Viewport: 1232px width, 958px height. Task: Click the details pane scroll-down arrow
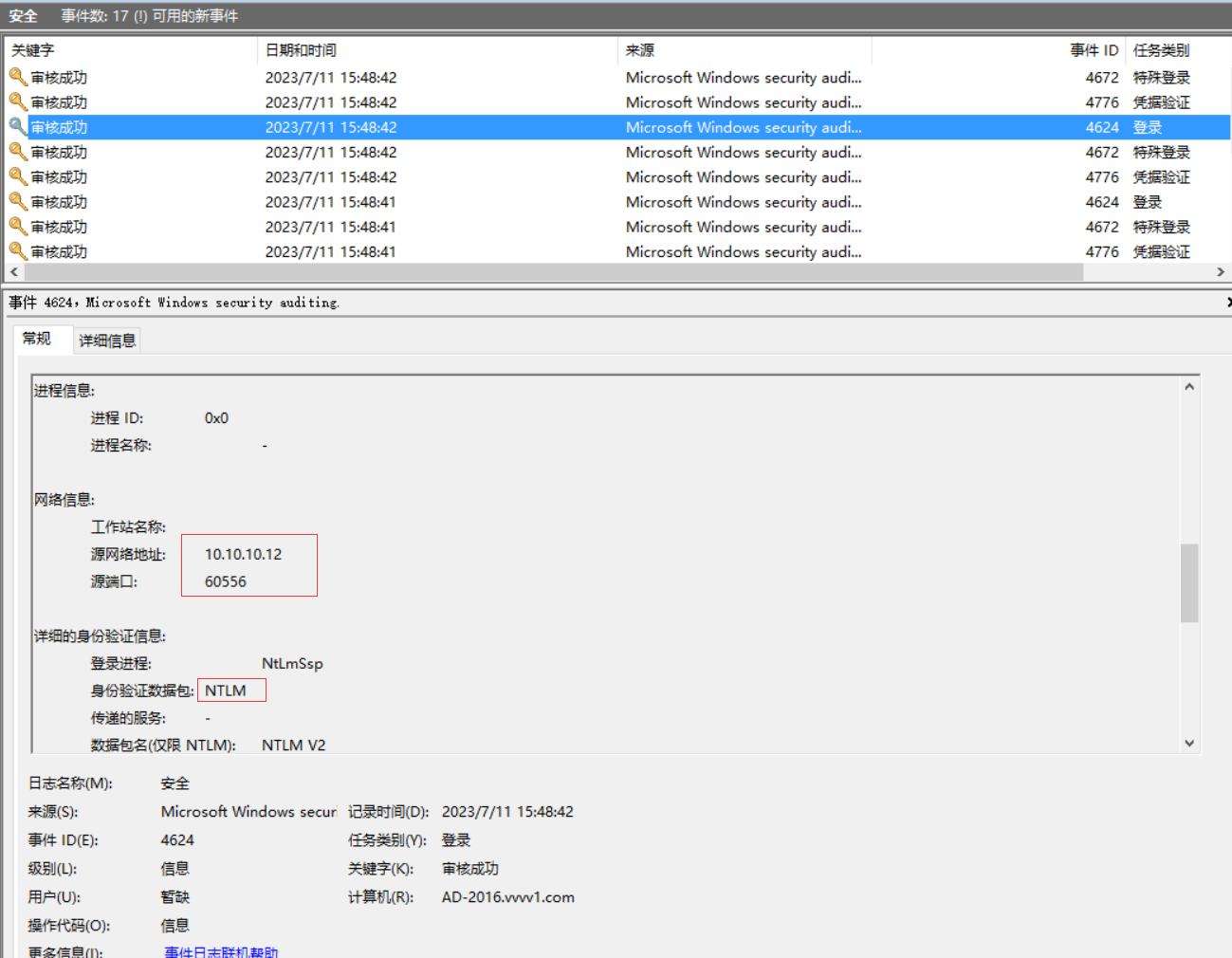click(x=1189, y=744)
